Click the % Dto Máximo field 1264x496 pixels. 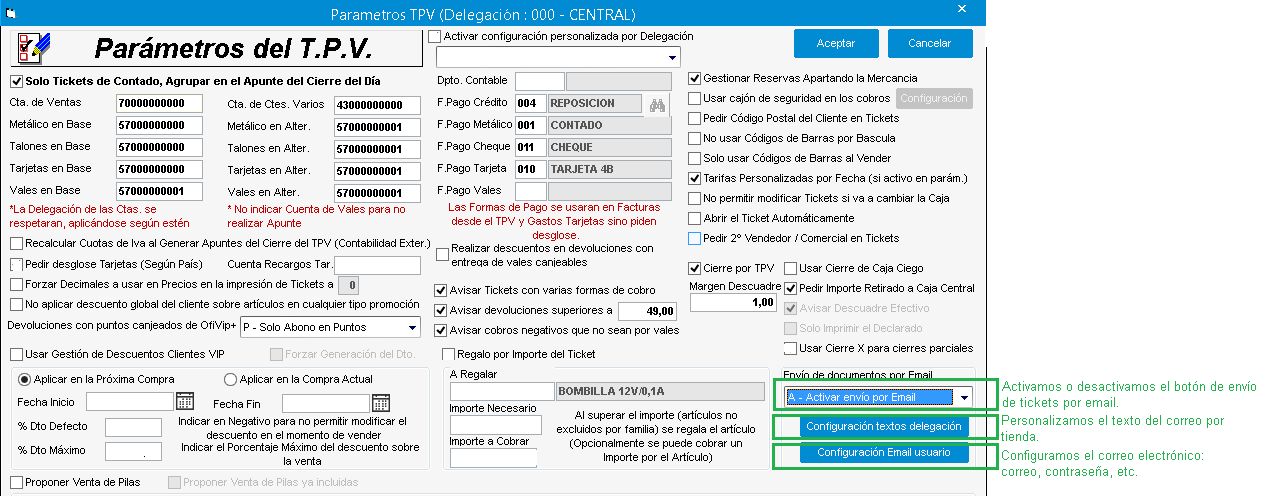[133, 453]
